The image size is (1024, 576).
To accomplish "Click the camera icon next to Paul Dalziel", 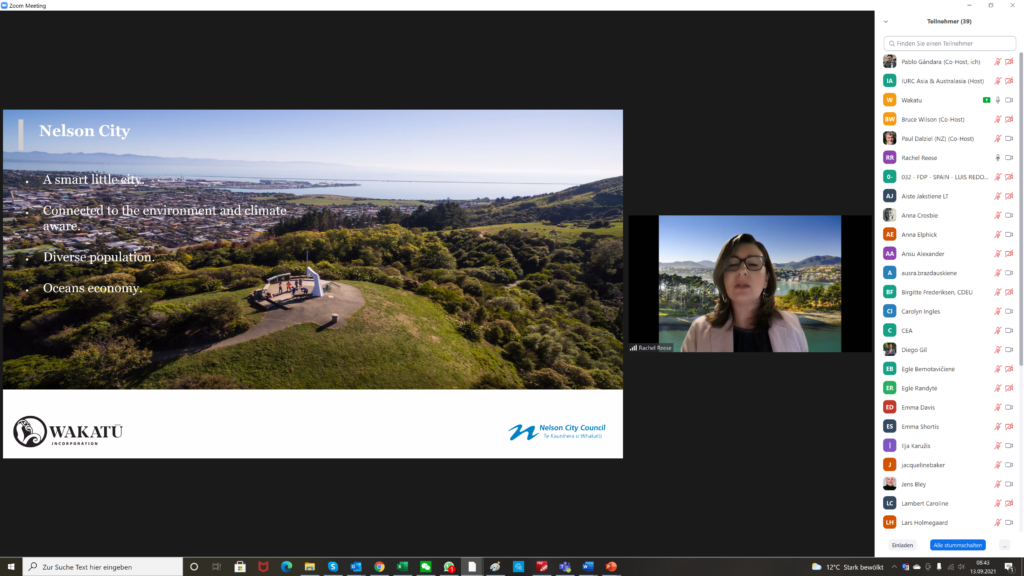I will [1009, 139].
